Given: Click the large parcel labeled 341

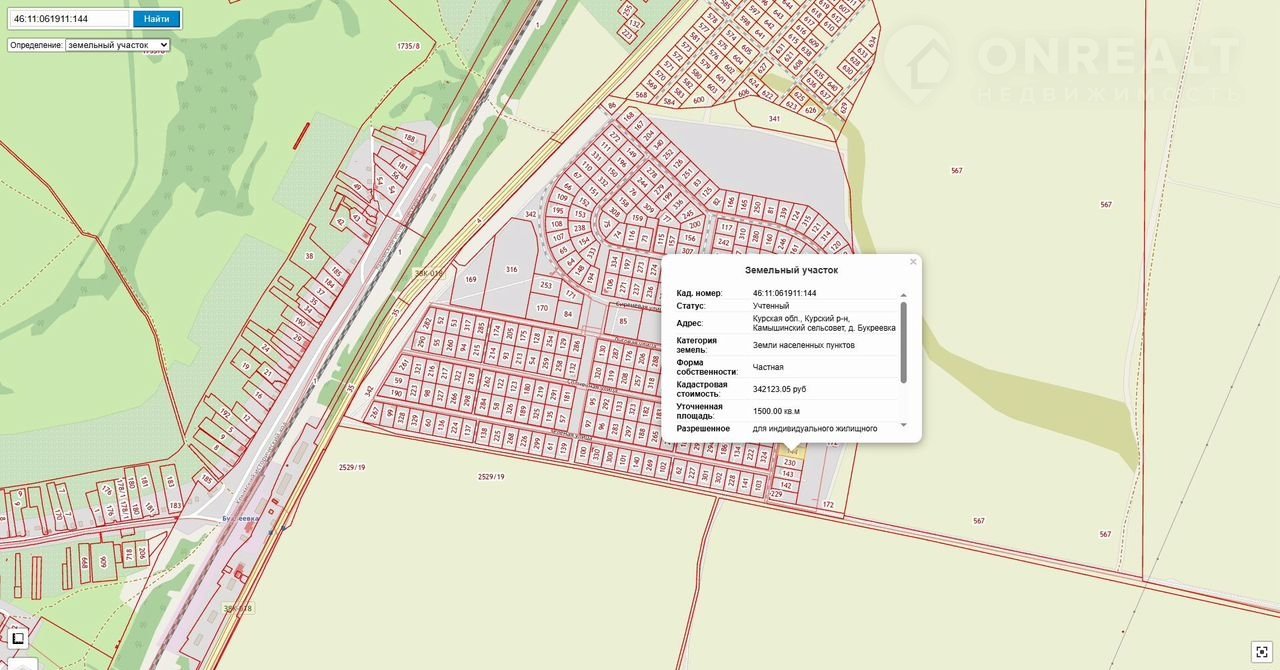Looking at the screenshot, I should [774, 119].
